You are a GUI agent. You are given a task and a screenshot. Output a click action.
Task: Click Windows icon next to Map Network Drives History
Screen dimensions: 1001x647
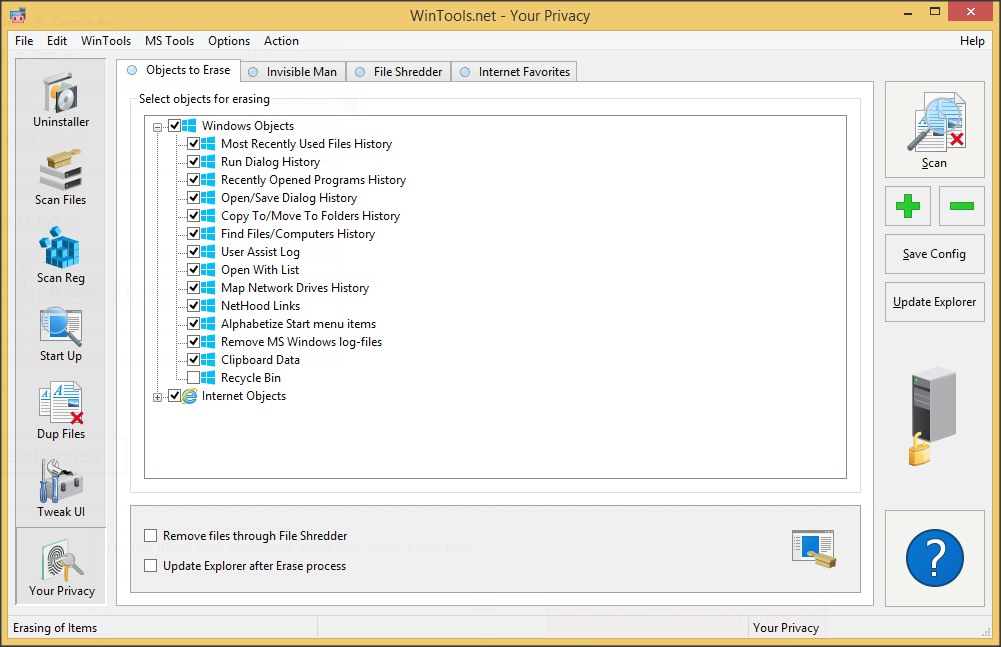point(208,287)
